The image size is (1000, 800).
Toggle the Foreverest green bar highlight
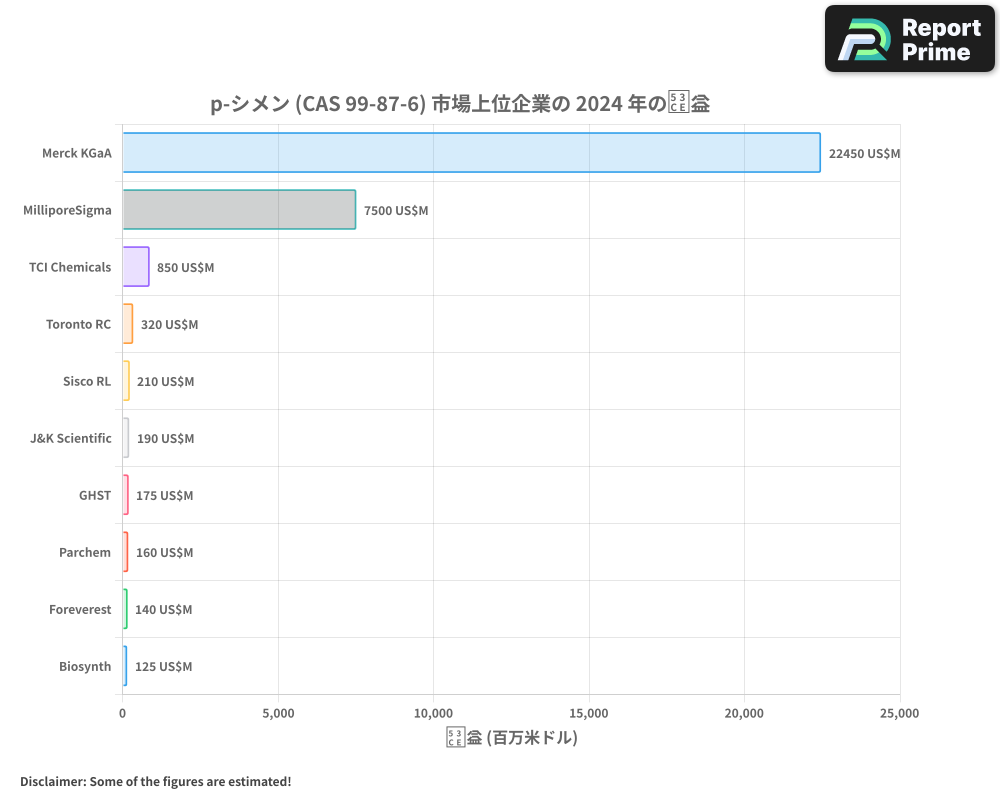point(124,609)
